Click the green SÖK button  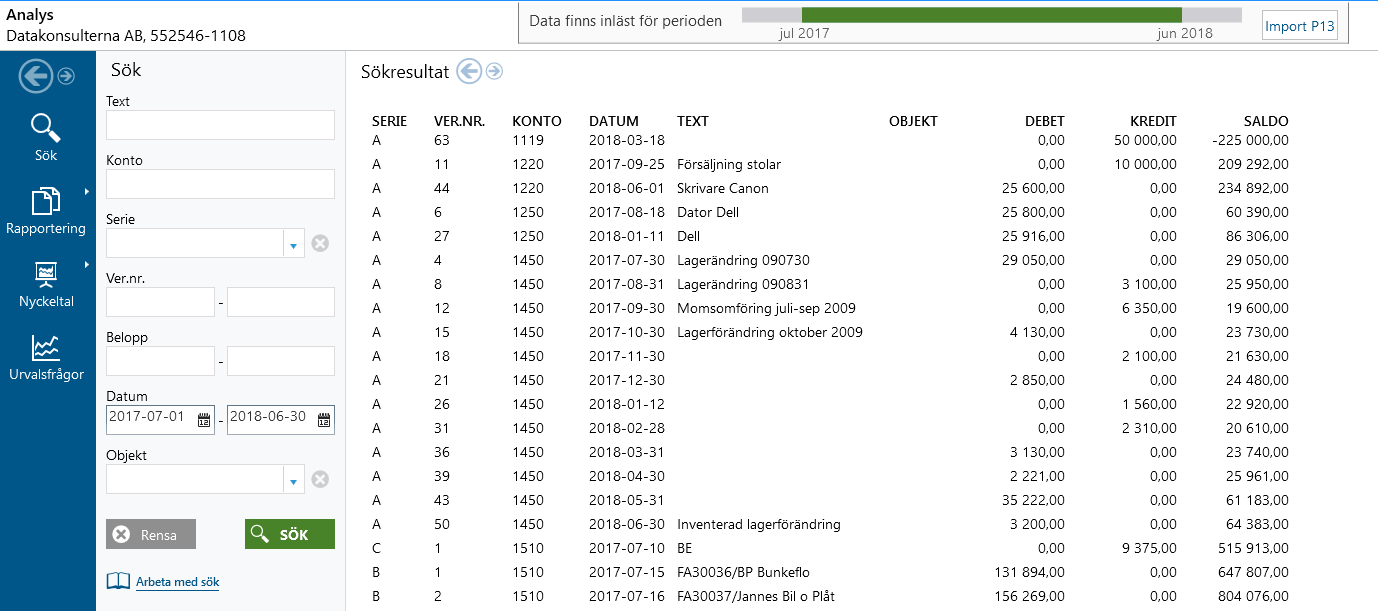290,534
